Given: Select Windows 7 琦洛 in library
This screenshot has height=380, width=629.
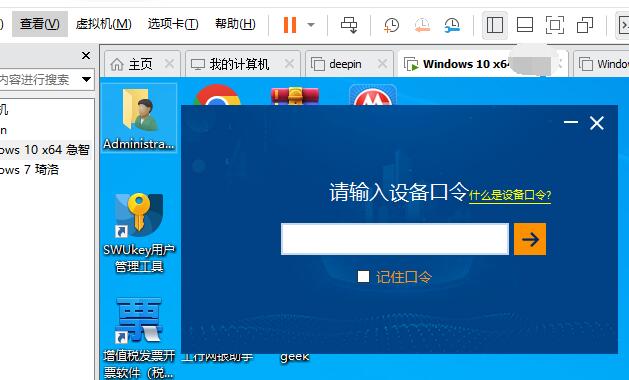Looking at the screenshot, I should 30,170.
